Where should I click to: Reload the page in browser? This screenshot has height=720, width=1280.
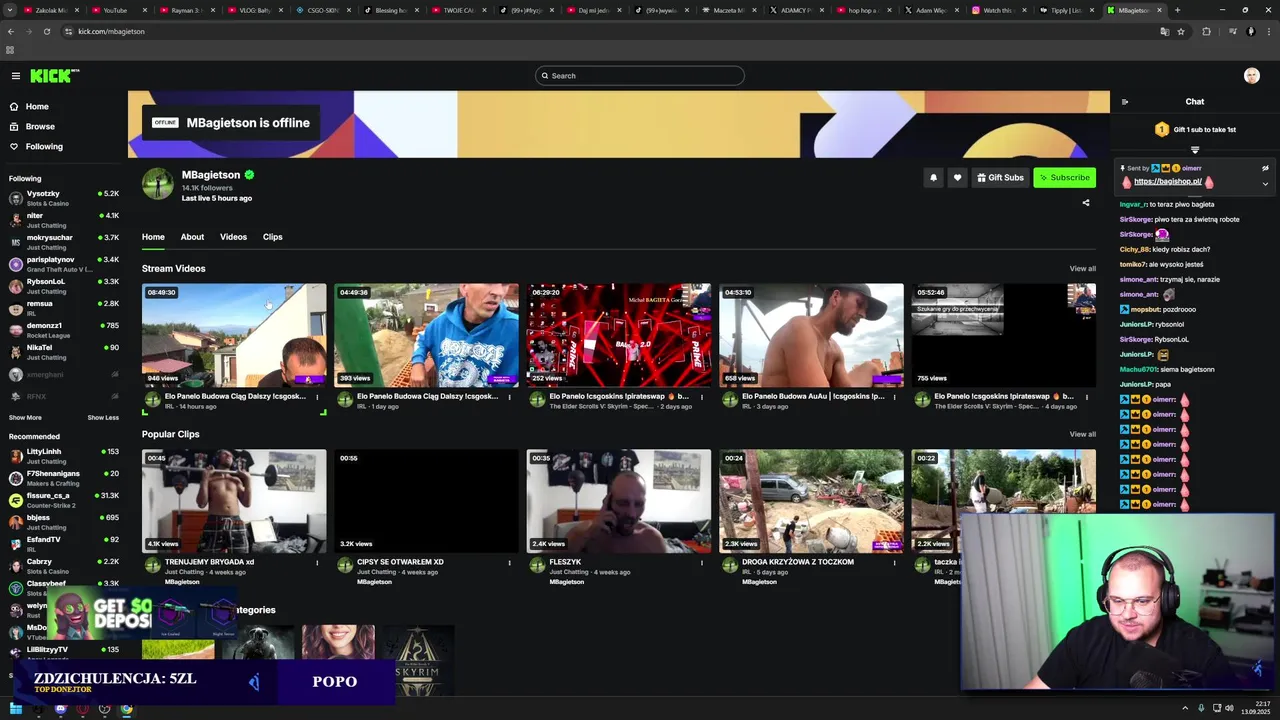(47, 32)
